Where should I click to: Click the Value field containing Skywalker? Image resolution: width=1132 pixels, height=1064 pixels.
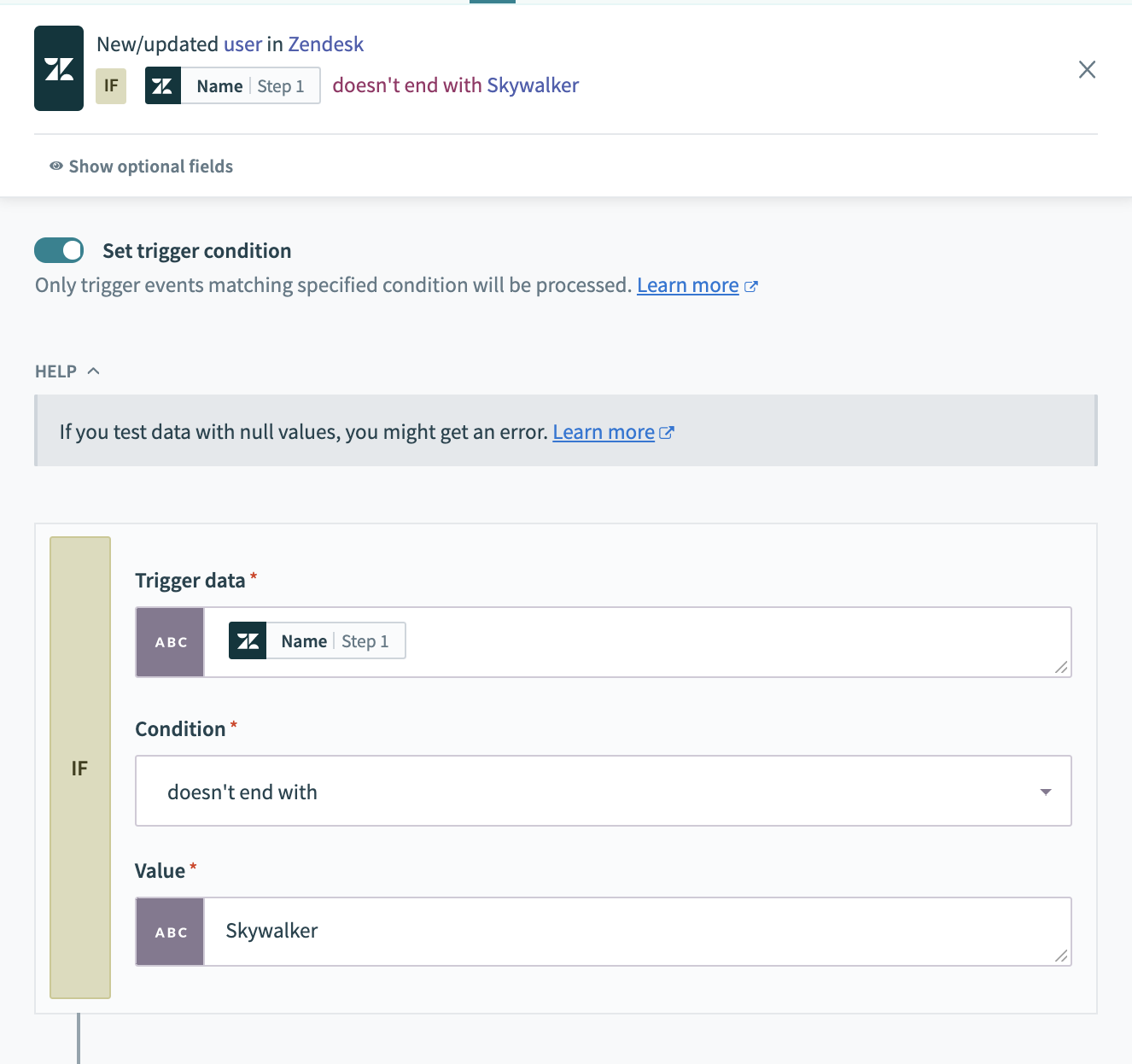pos(632,932)
